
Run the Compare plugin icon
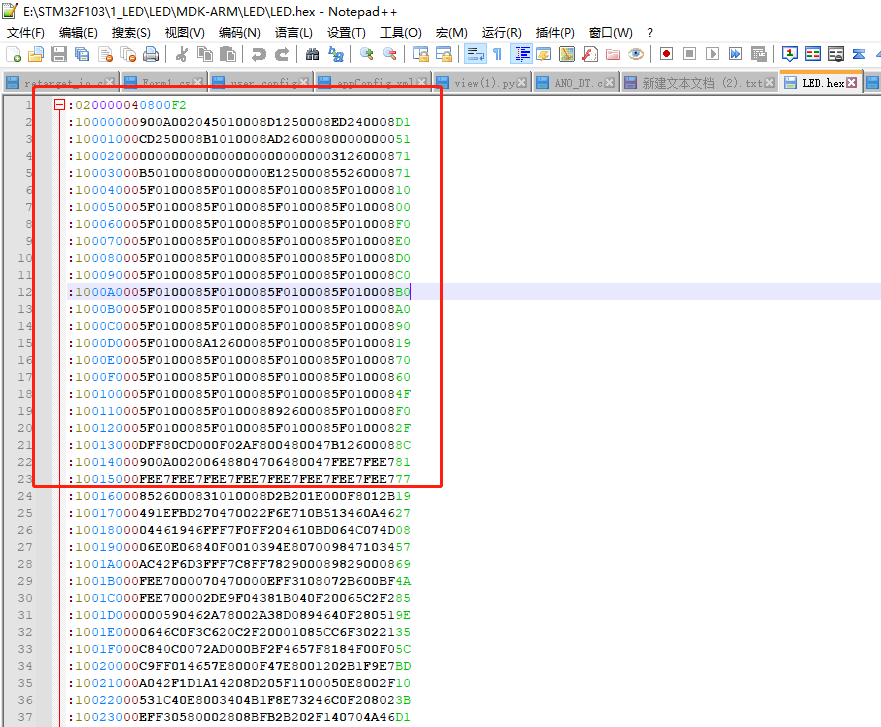click(x=812, y=54)
